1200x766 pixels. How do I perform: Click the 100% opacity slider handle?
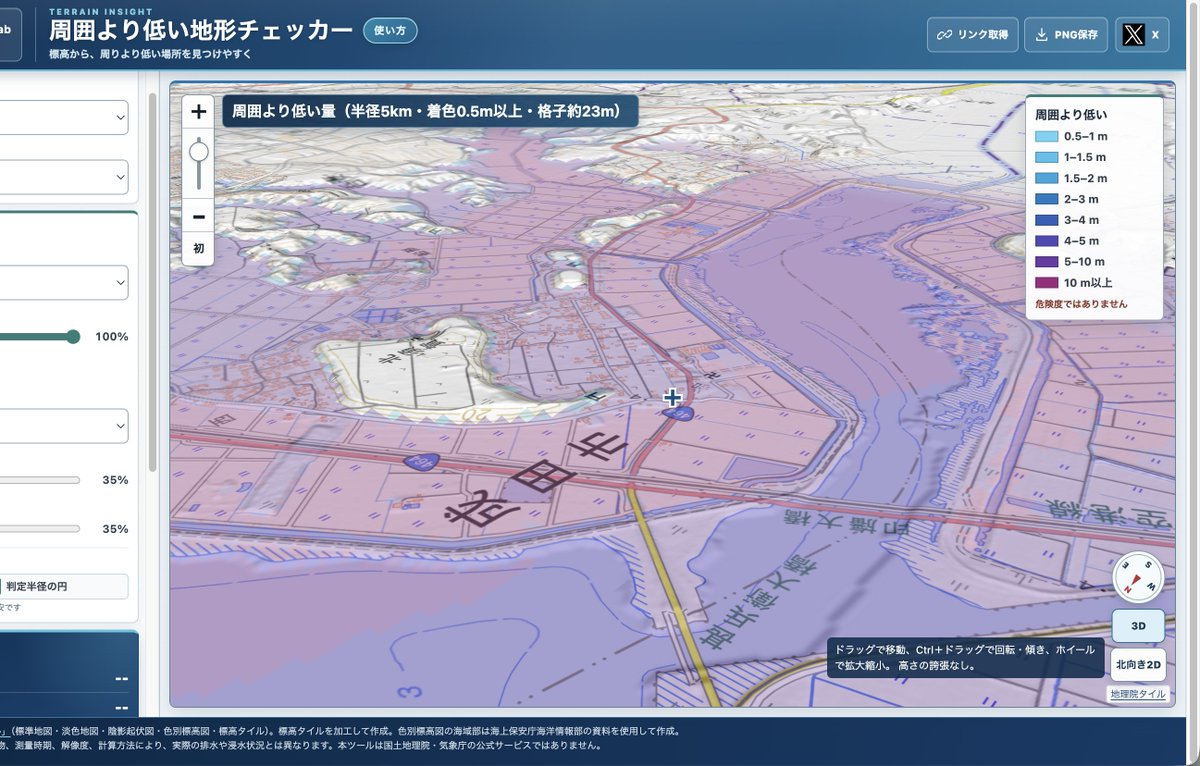73,337
